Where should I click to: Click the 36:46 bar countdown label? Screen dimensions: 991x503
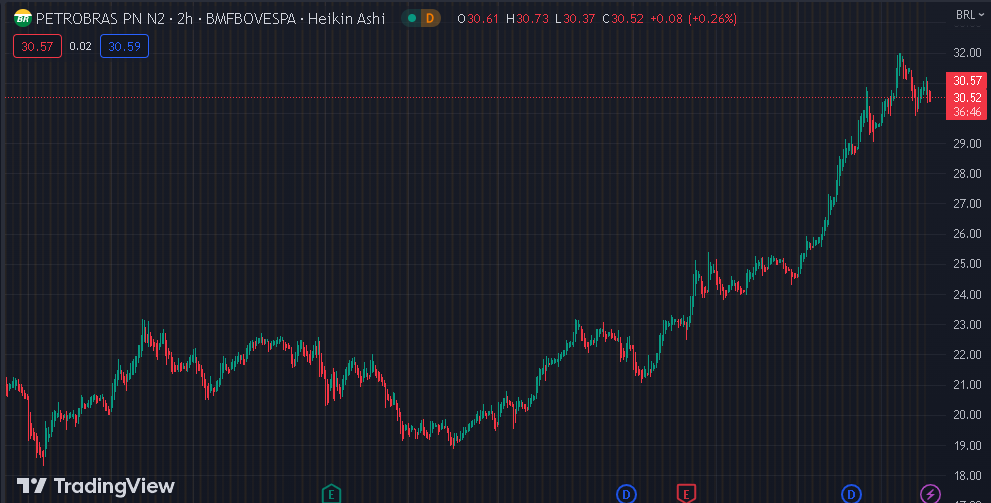click(x=966, y=112)
